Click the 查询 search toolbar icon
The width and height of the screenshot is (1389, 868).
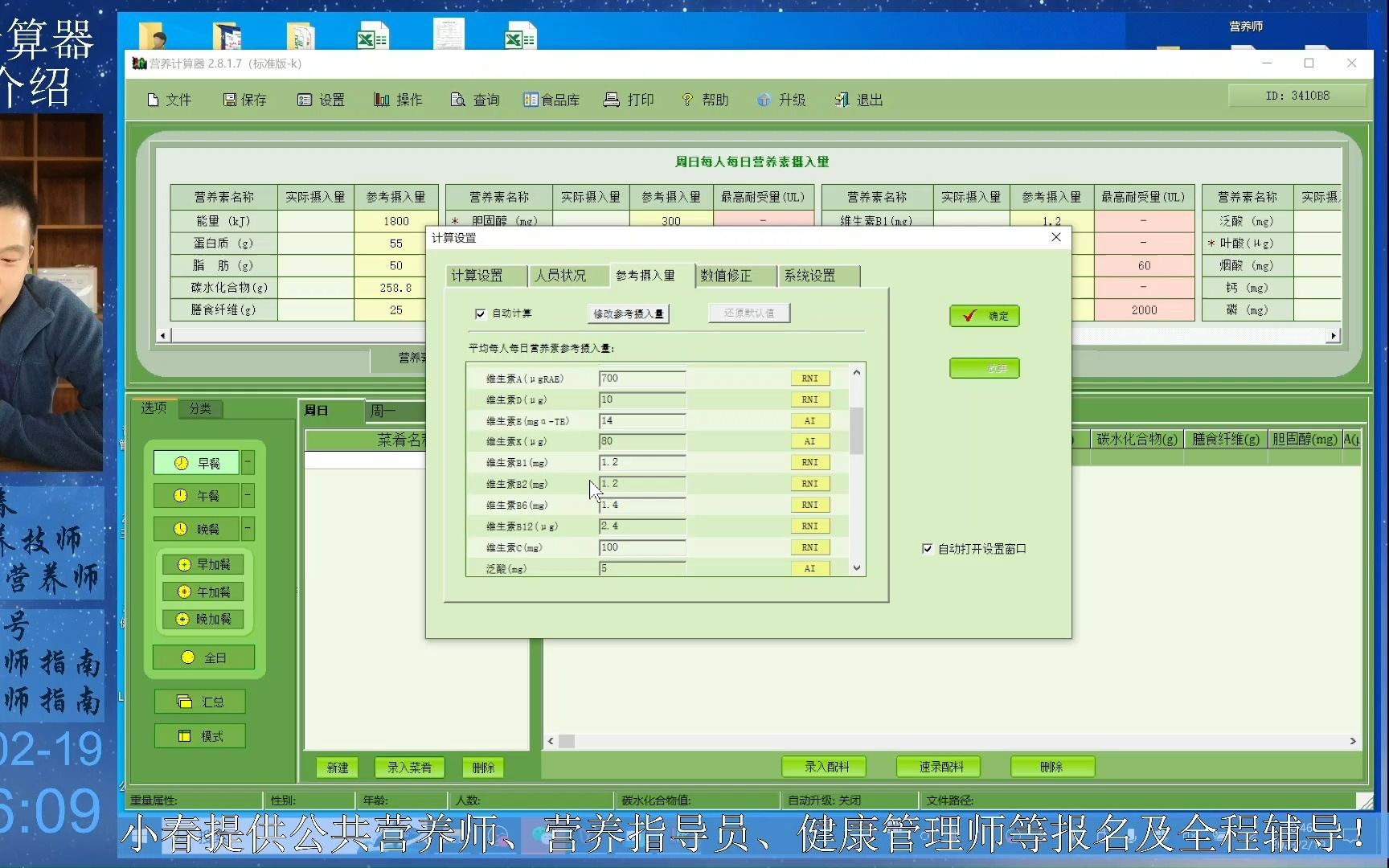(x=475, y=100)
